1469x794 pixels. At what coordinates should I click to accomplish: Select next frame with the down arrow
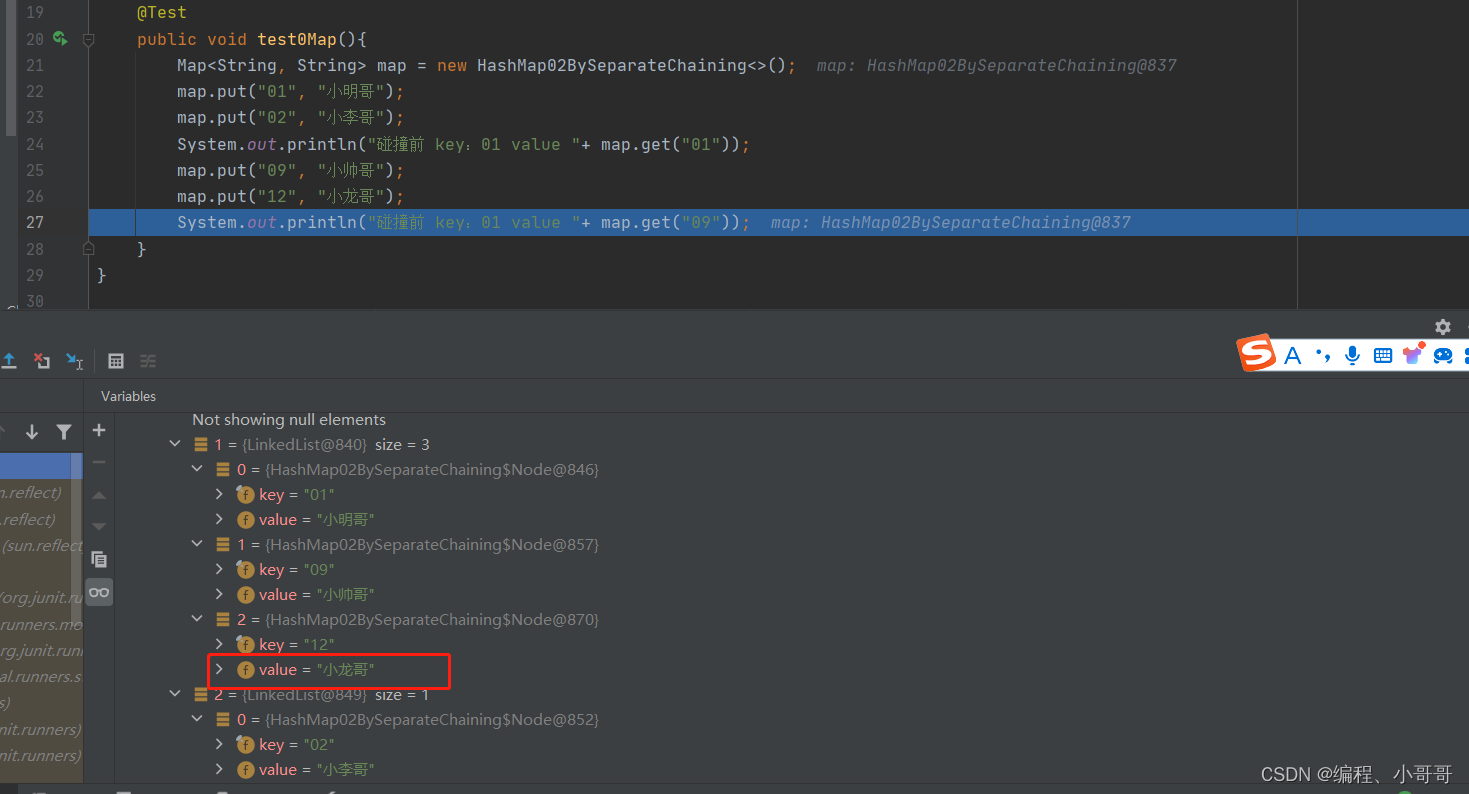point(32,432)
